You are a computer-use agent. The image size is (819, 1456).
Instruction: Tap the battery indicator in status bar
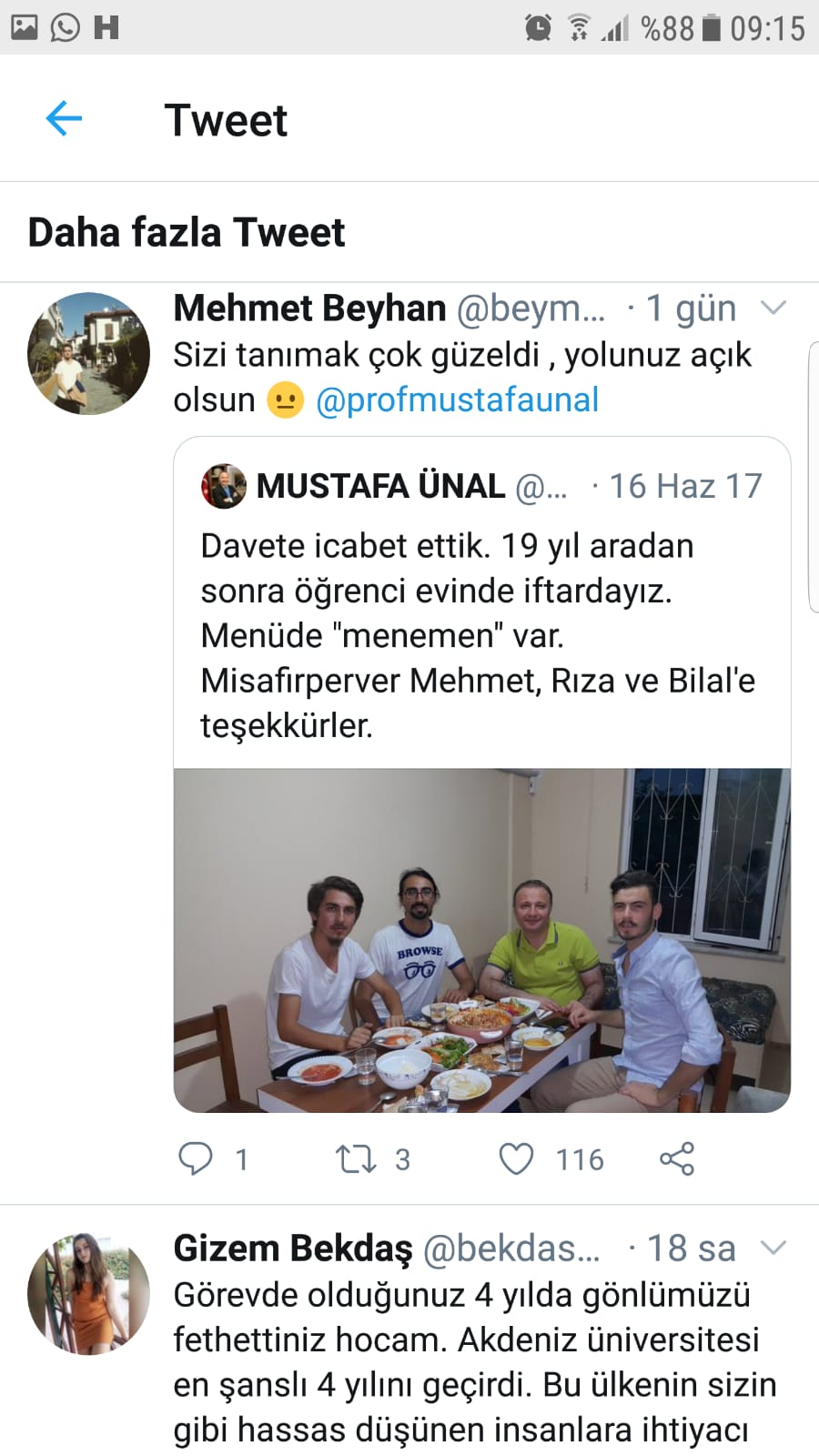pyautogui.click(x=713, y=28)
